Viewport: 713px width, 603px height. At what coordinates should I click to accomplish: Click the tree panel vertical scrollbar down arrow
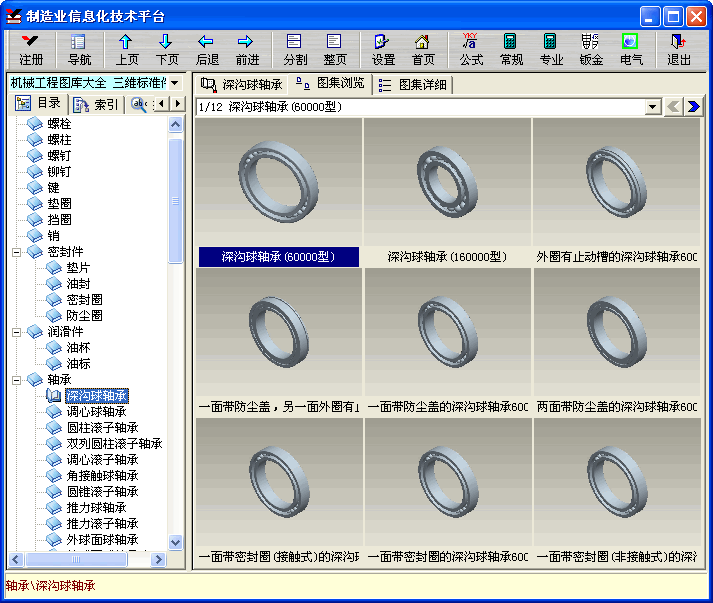click(176, 542)
